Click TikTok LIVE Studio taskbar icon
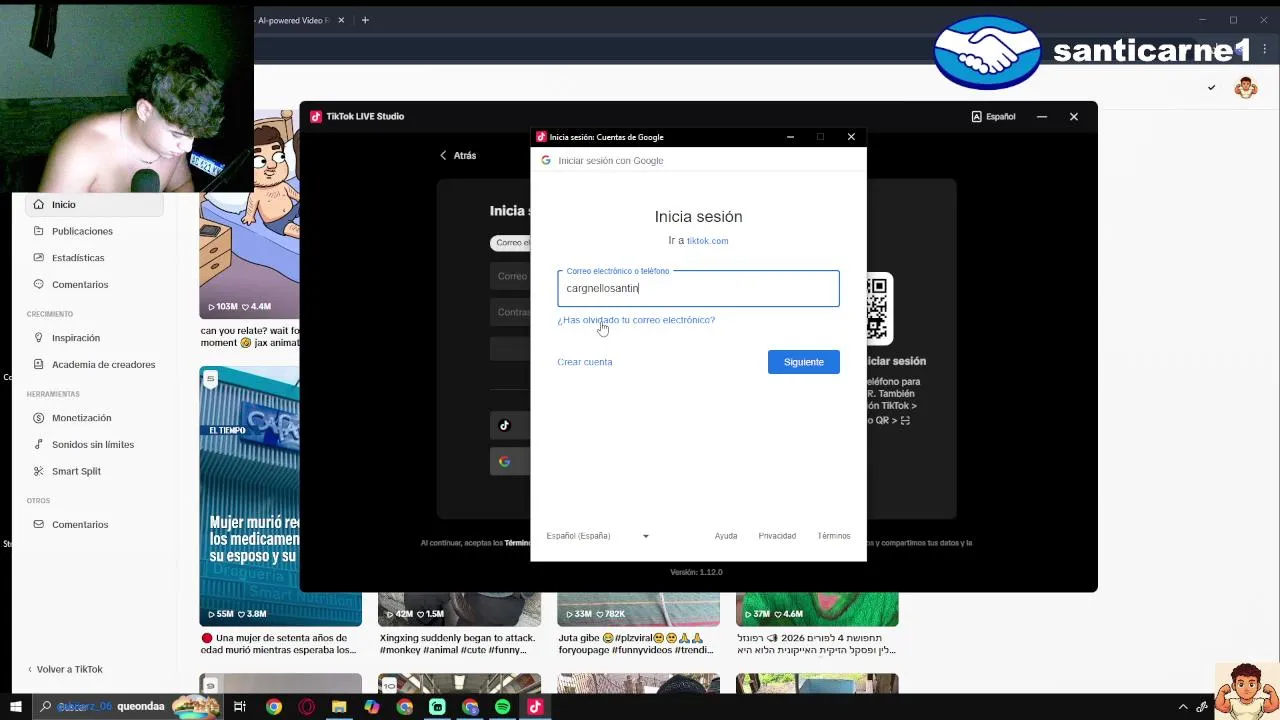Image resolution: width=1280 pixels, height=720 pixels. point(535,707)
